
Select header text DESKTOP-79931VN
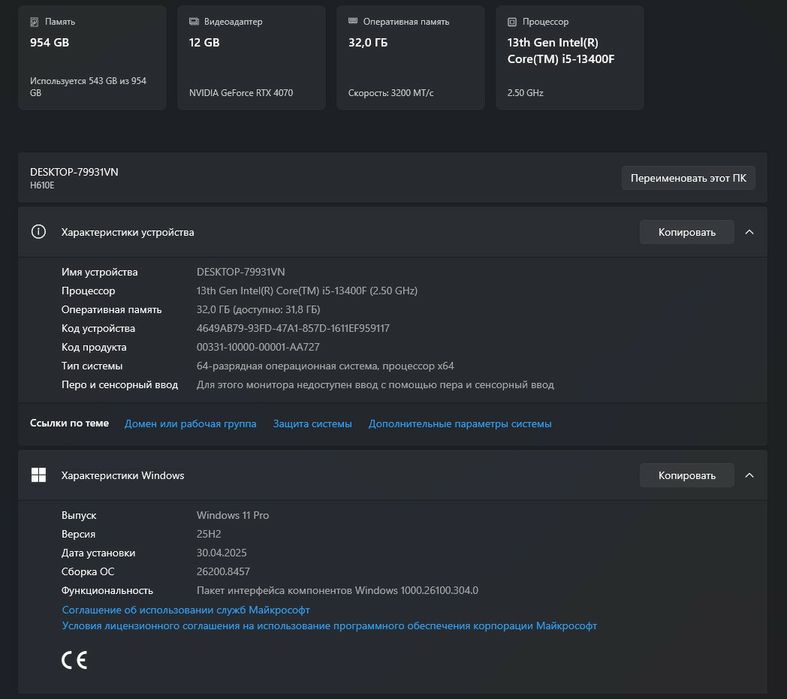tap(74, 172)
